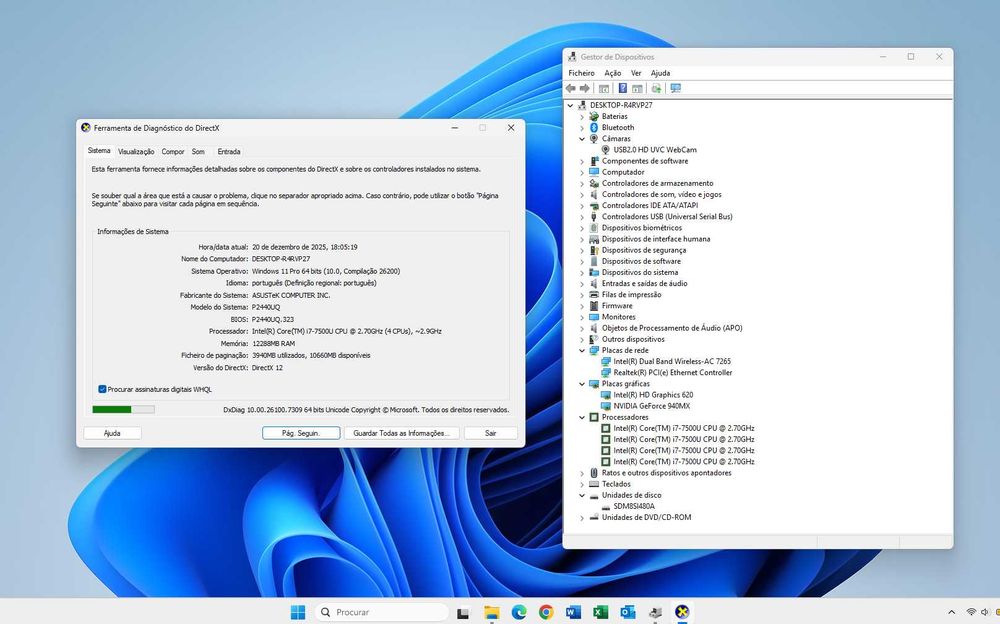
Task: Click the Sair button
Action: pyautogui.click(x=490, y=433)
